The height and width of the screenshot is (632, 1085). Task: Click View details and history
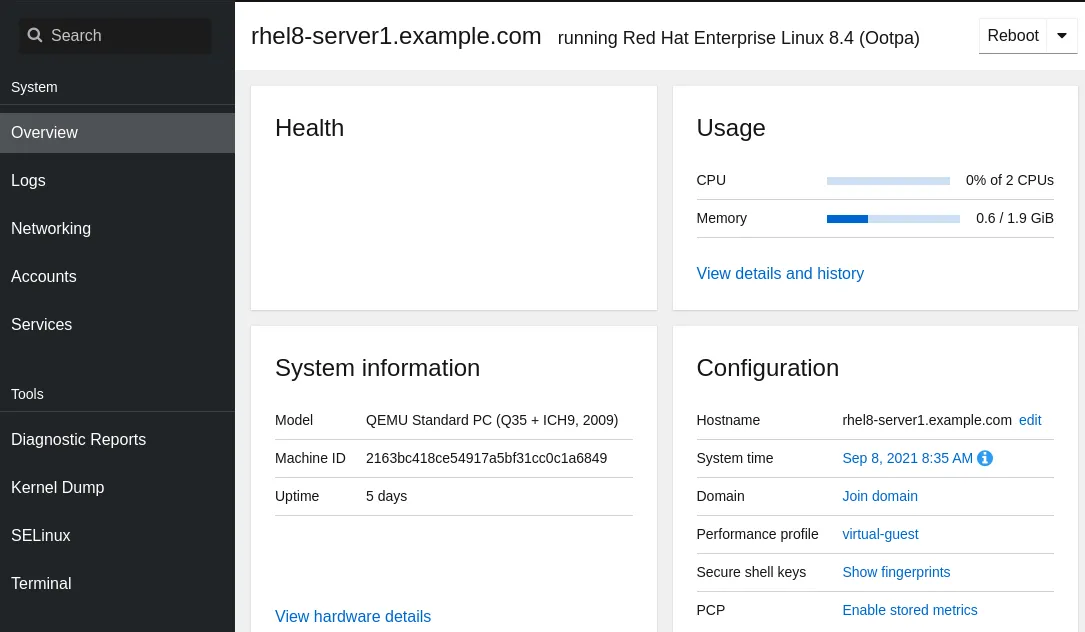pyautogui.click(x=780, y=273)
